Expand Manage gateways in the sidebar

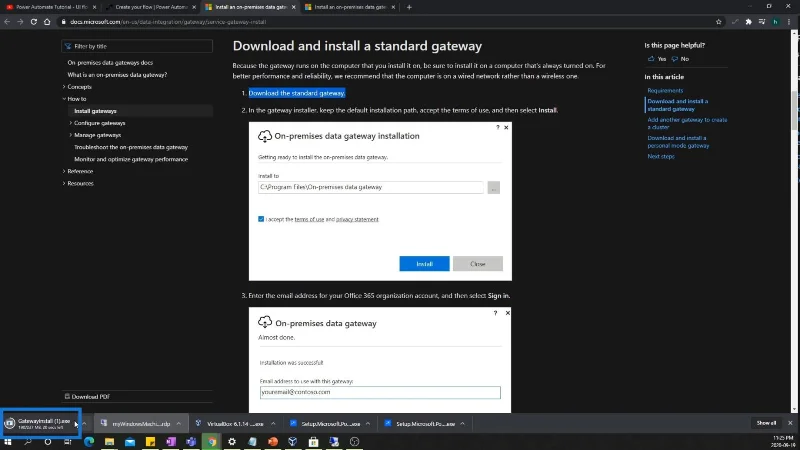(70, 135)
